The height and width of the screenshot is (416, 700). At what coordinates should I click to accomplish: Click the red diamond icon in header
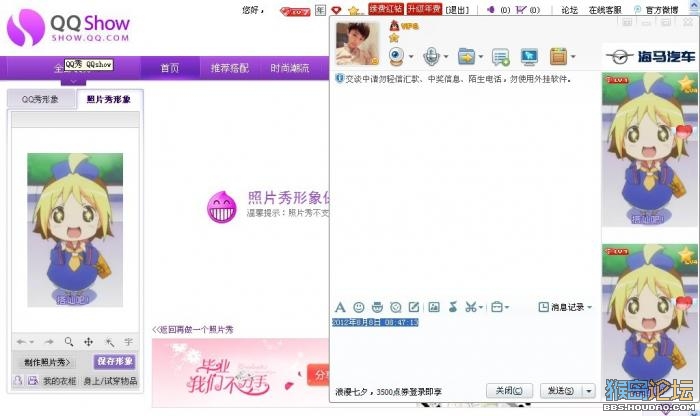336,10
